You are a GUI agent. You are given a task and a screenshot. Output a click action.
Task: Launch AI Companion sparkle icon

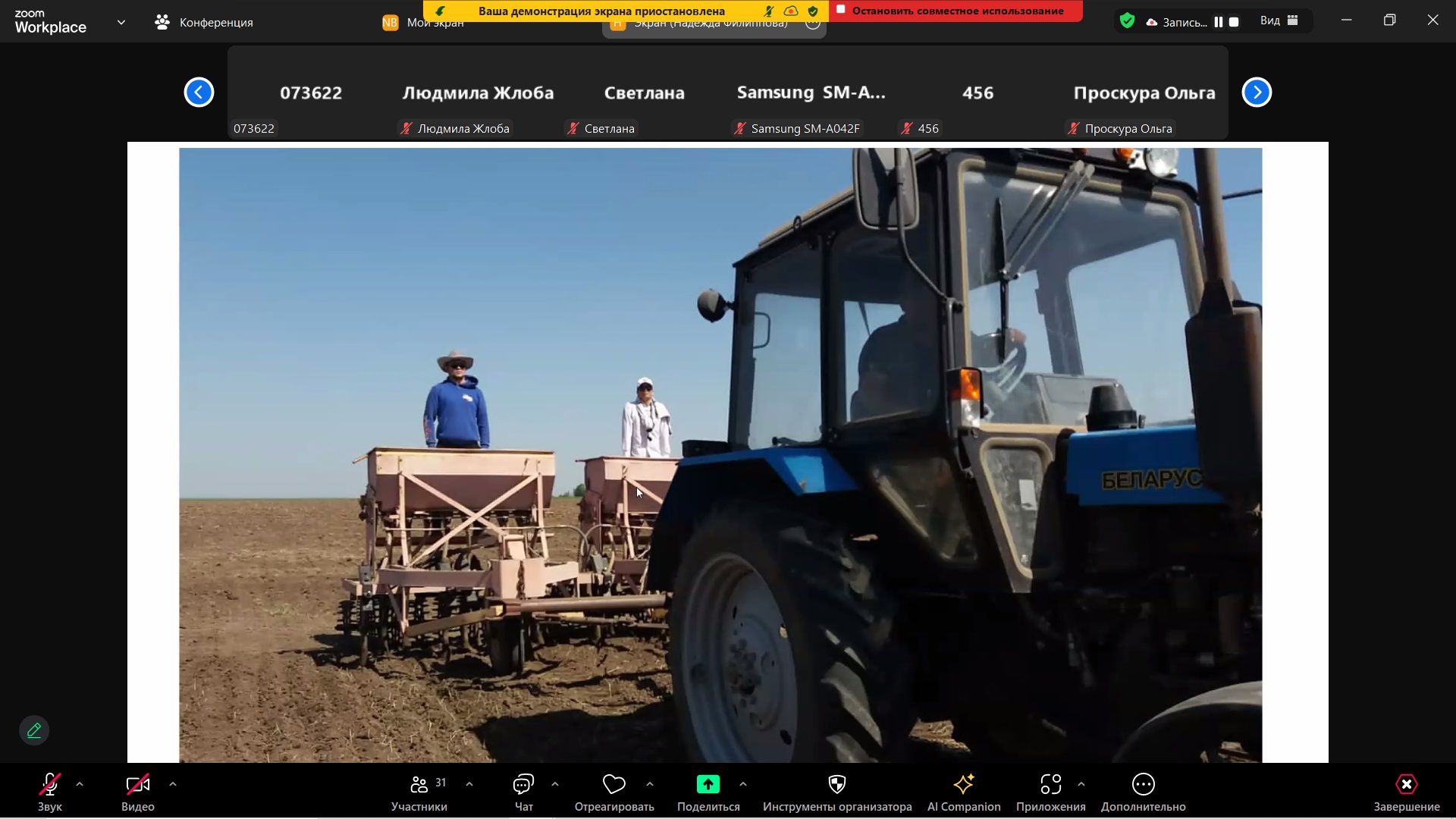pos(963,784)
